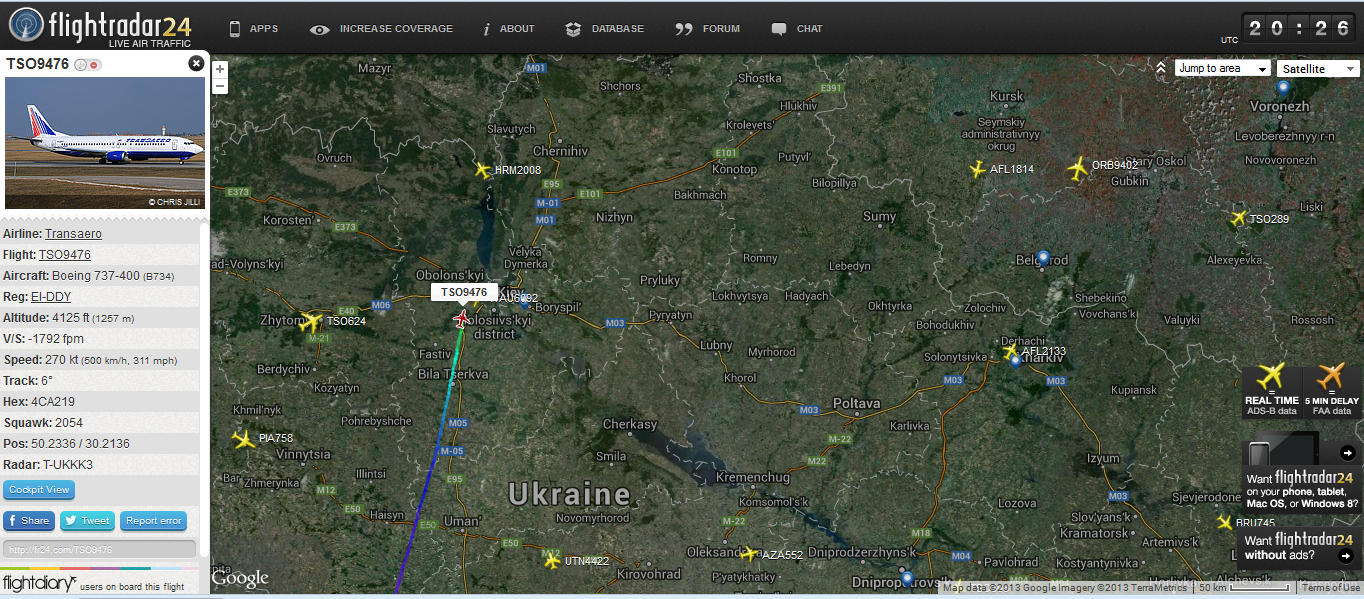Zoom out with the map minus button
This screenshot has height=599, width=1364.
click(x=220, y=86)
